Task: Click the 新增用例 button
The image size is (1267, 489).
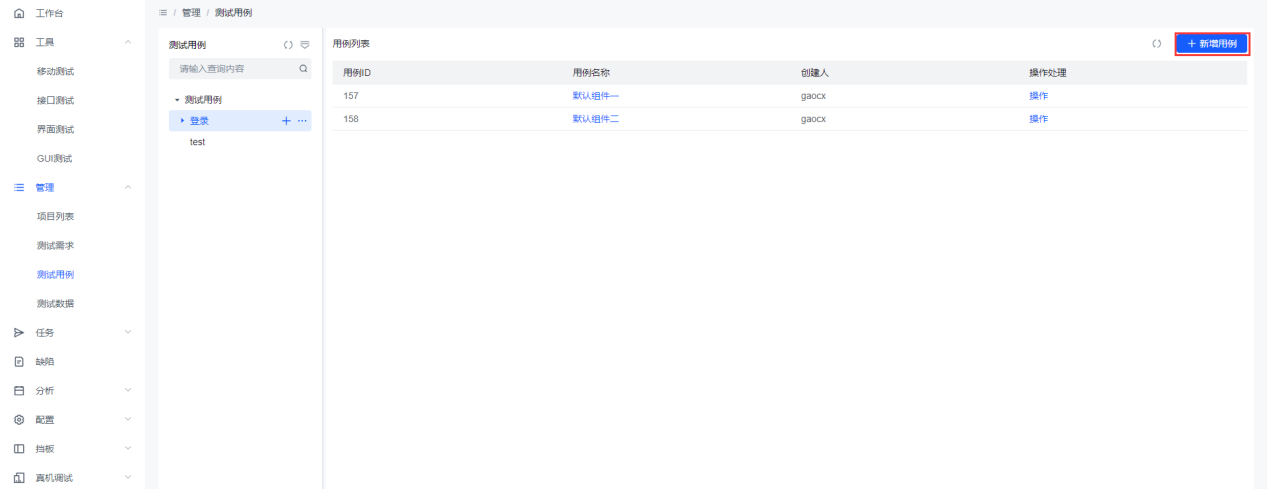Action: click(x=1211, y=44)
